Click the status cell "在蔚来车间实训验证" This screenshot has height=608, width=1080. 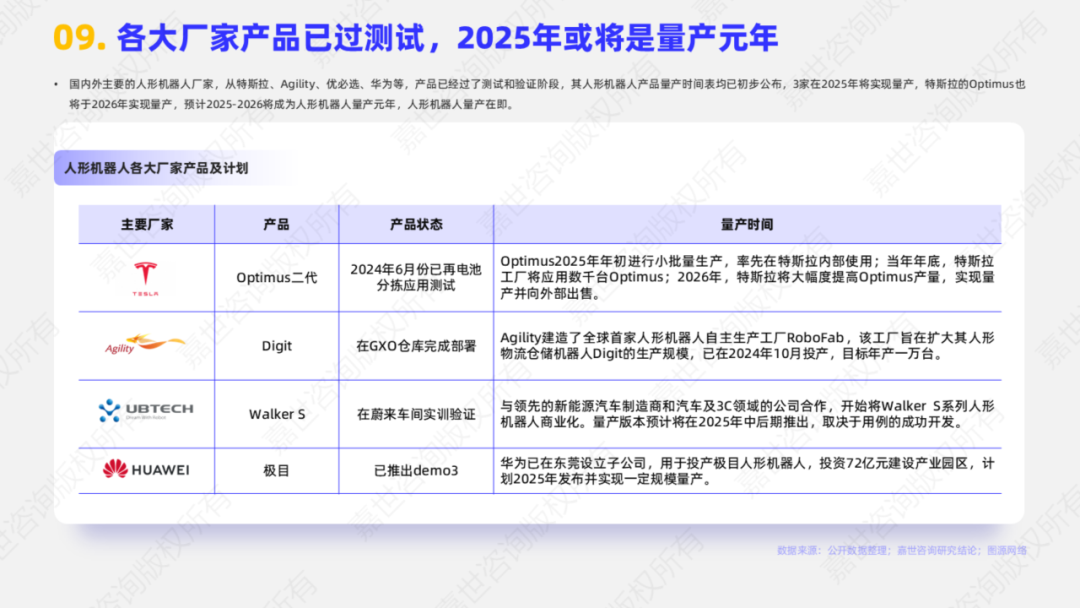(416, 414)
